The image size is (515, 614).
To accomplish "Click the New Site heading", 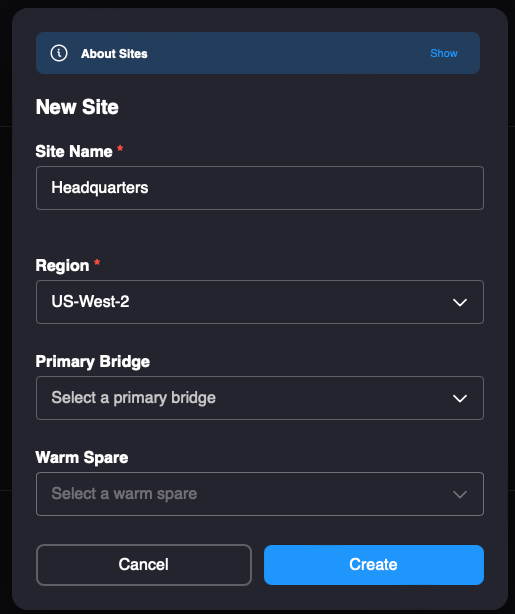I will 77,107.
